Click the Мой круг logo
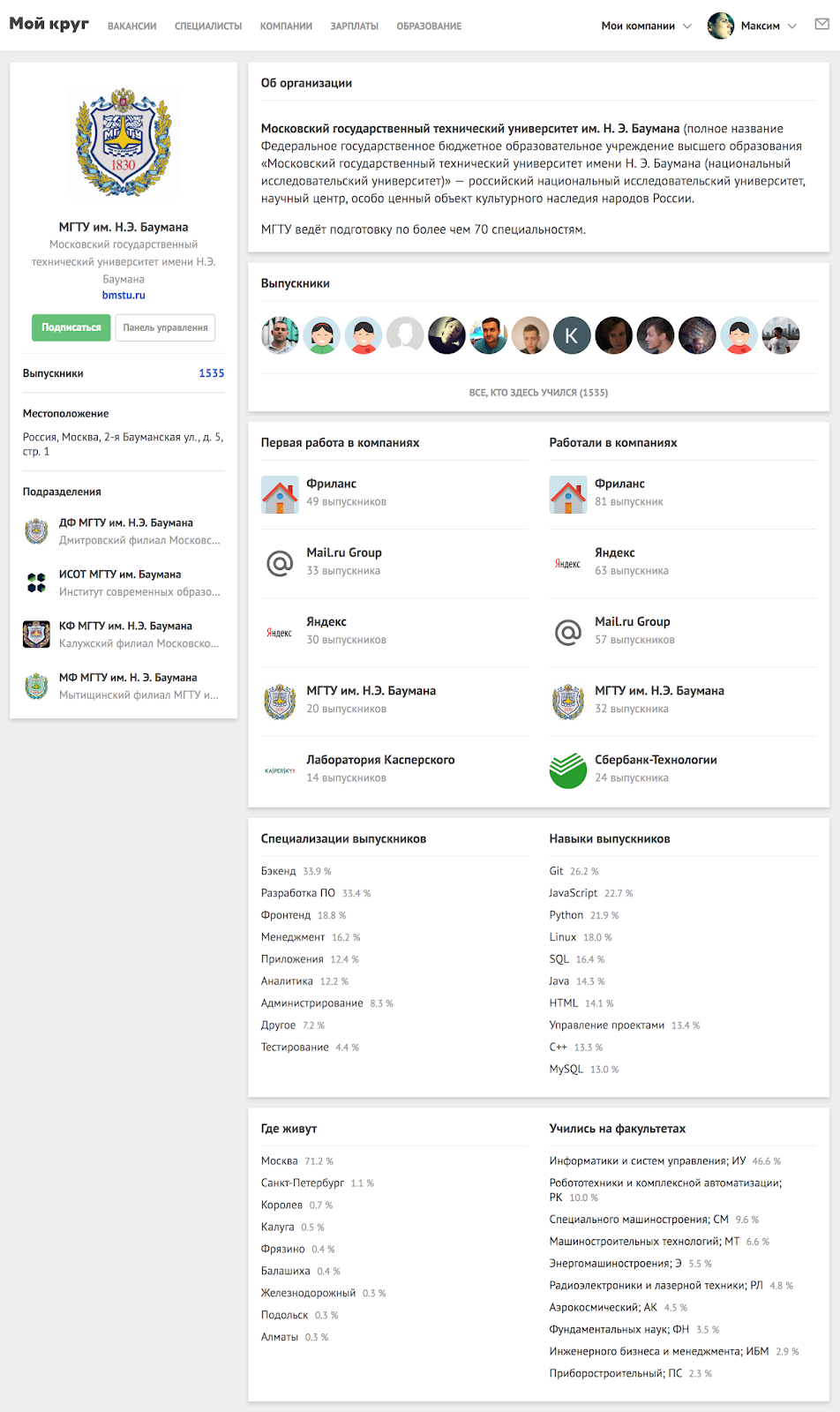Screen dimensions: 840x1412 pos(49,24)
